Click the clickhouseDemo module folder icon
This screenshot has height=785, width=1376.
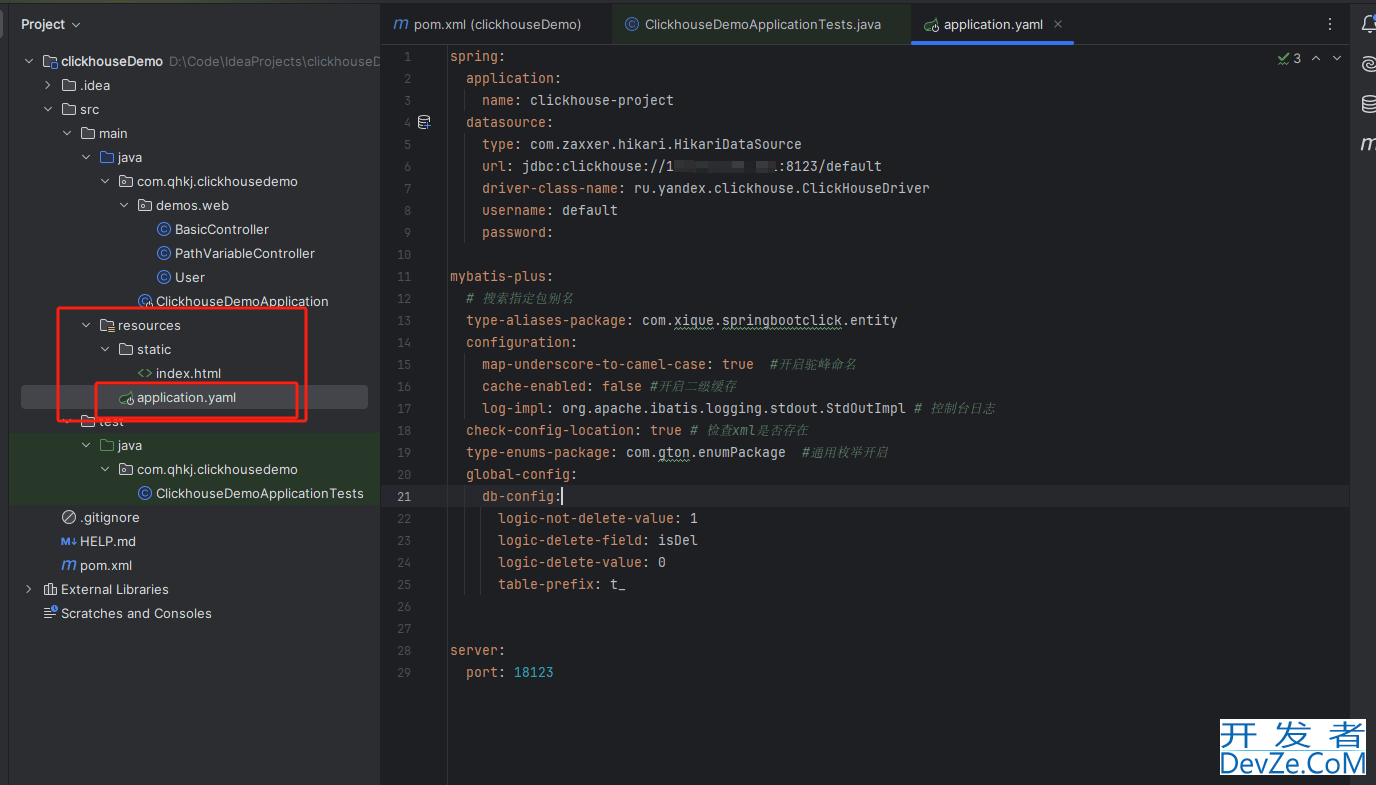pos(50,61)
